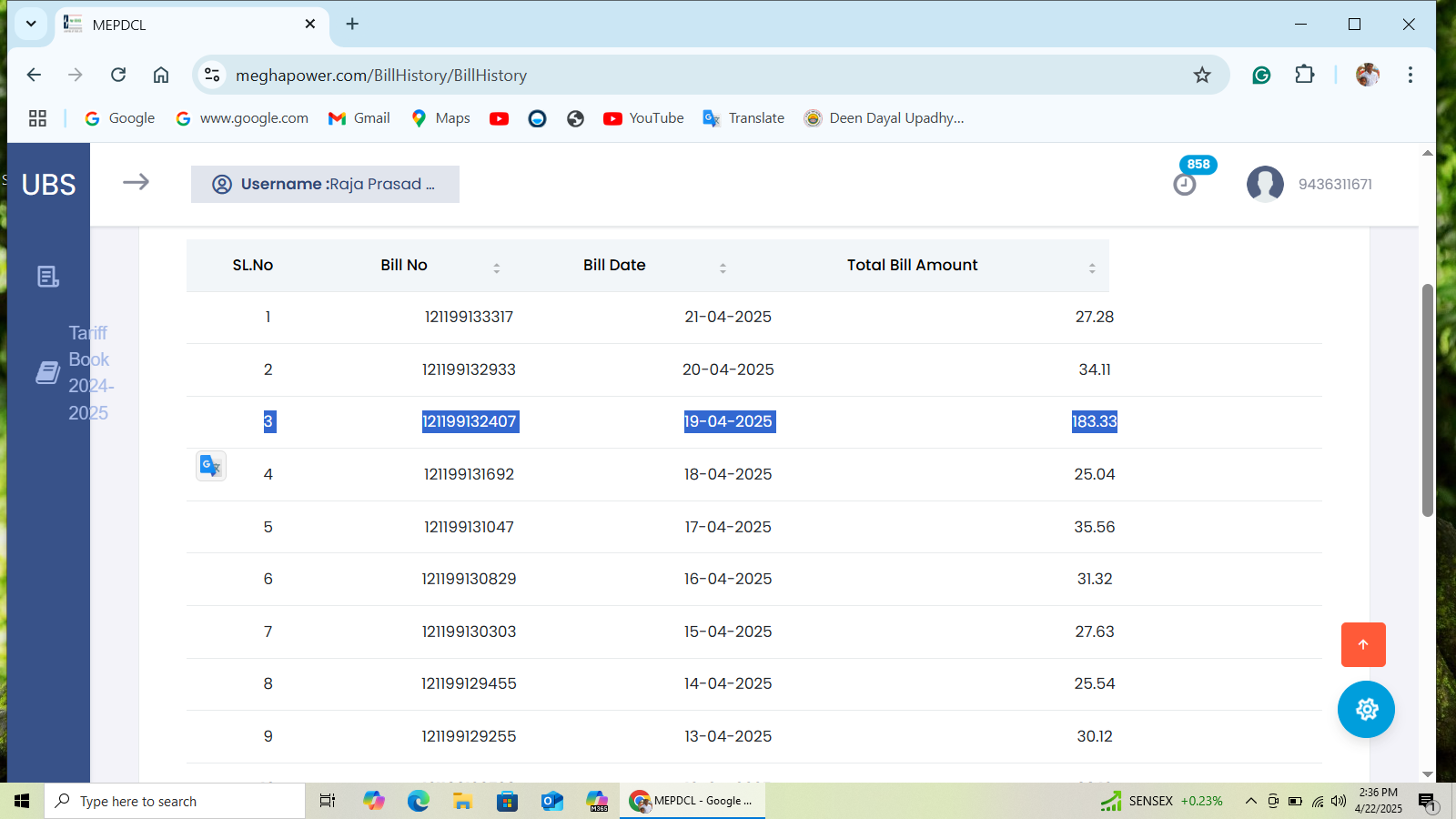This screenshot has height=819, width=1456.
Task: Open Tariff Book sidebar icon
Action: [x=48, y=372]
